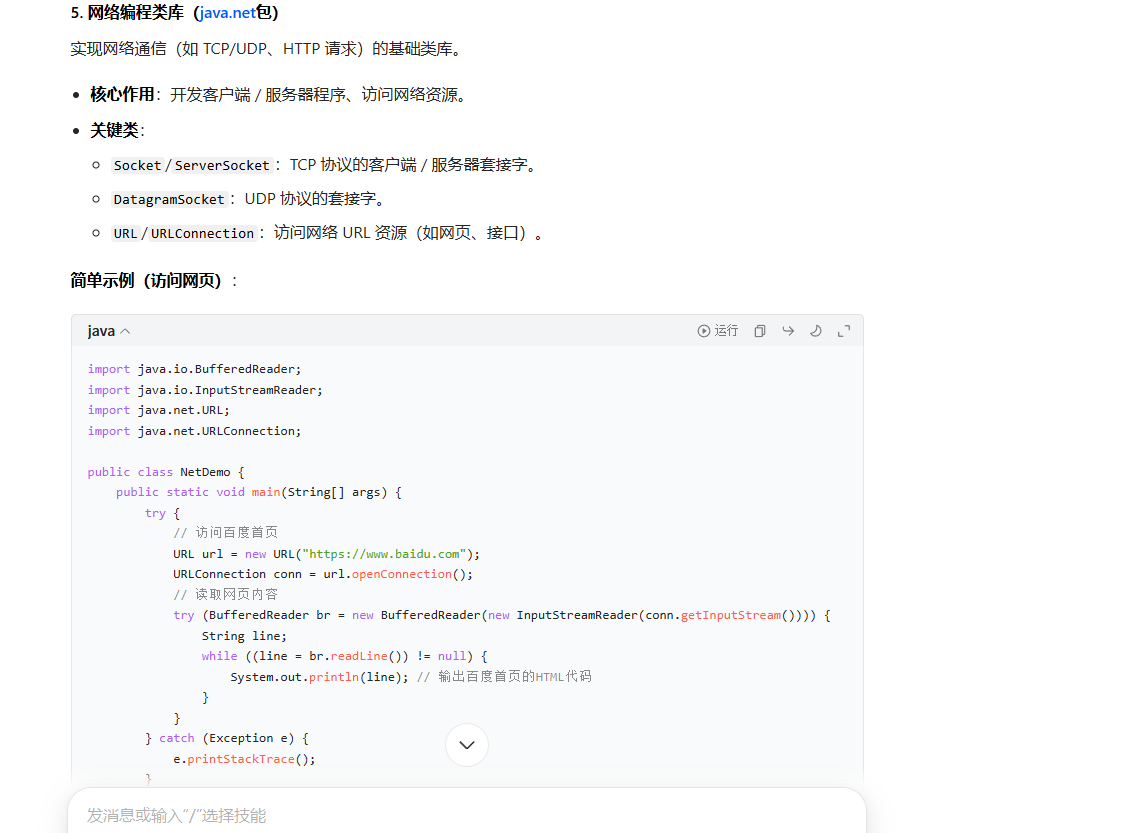Viewport: 1138px width, 833px height.
Task: Open the java.net link in heading
Action: (x=227, y=12)
